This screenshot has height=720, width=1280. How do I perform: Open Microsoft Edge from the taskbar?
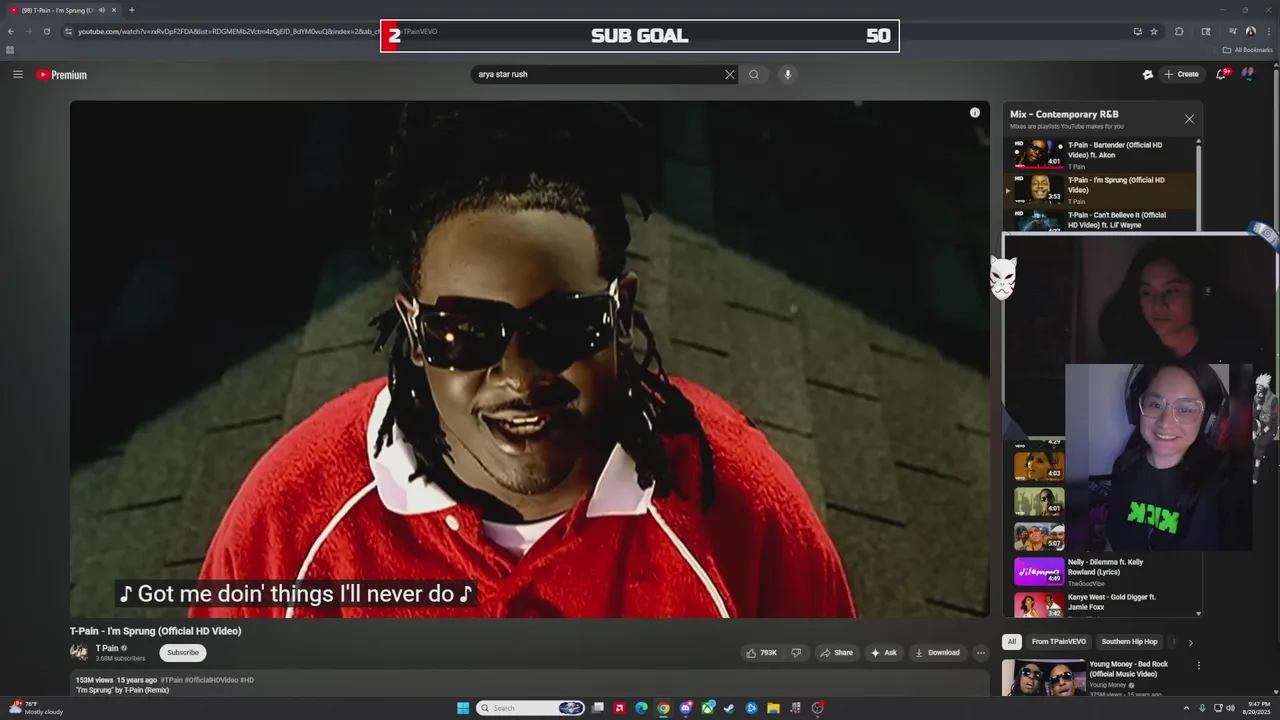[x=641, y=708]
